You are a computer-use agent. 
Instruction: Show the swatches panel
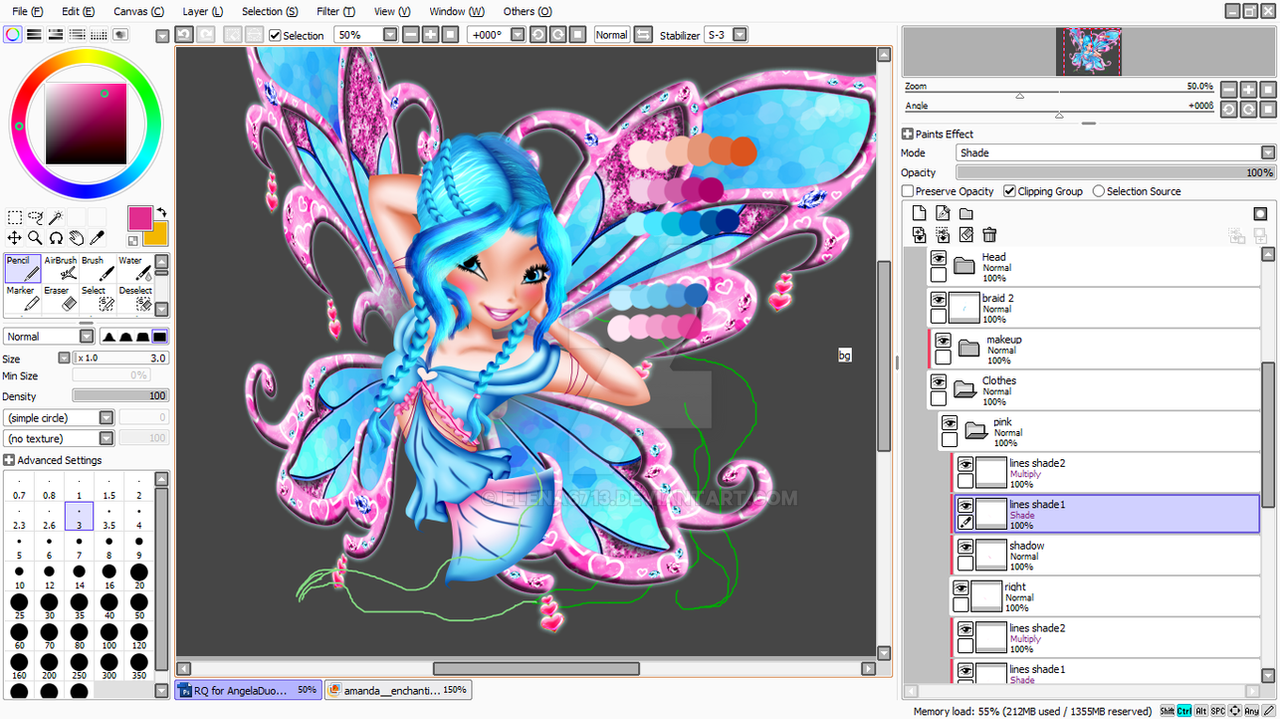[x=99, y=34]
